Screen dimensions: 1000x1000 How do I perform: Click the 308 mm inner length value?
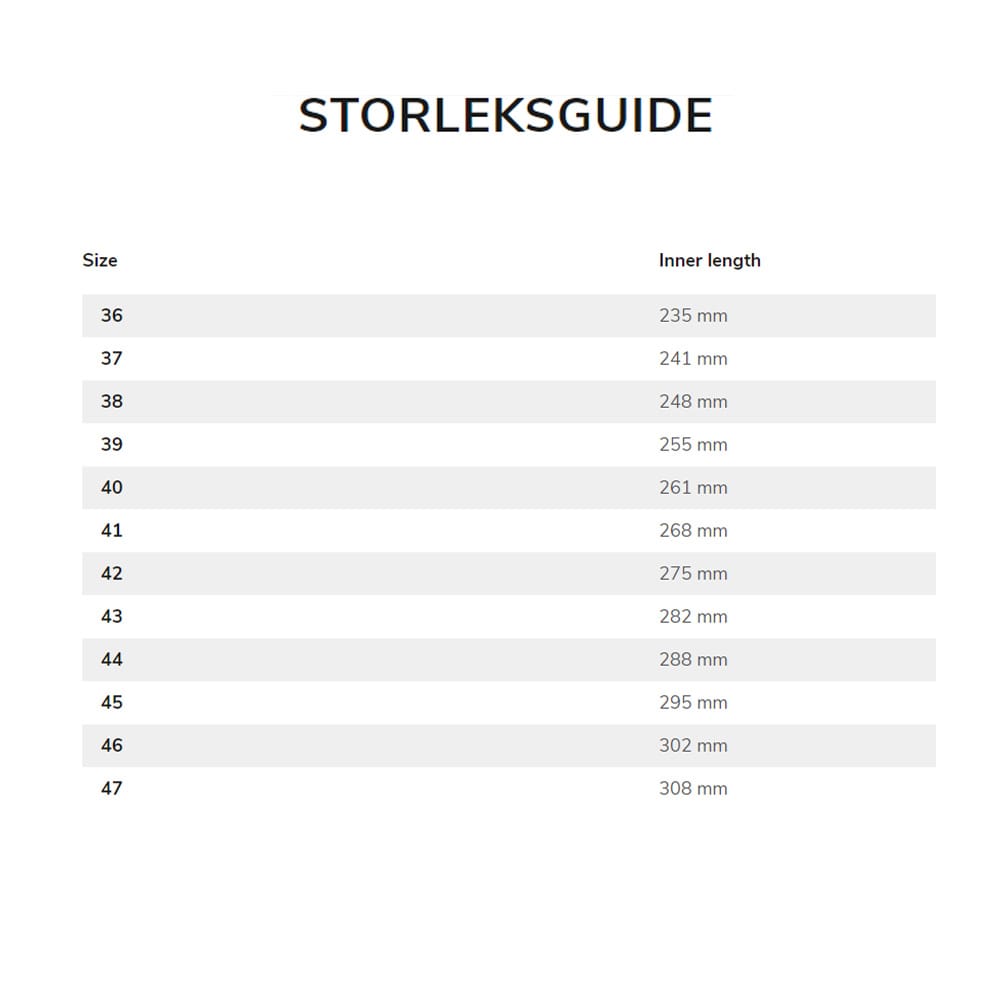coord(693,788)
